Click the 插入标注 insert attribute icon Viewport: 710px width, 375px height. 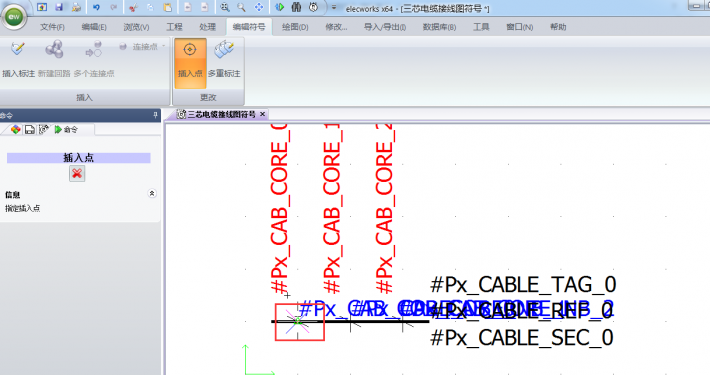tap(18, 60)
